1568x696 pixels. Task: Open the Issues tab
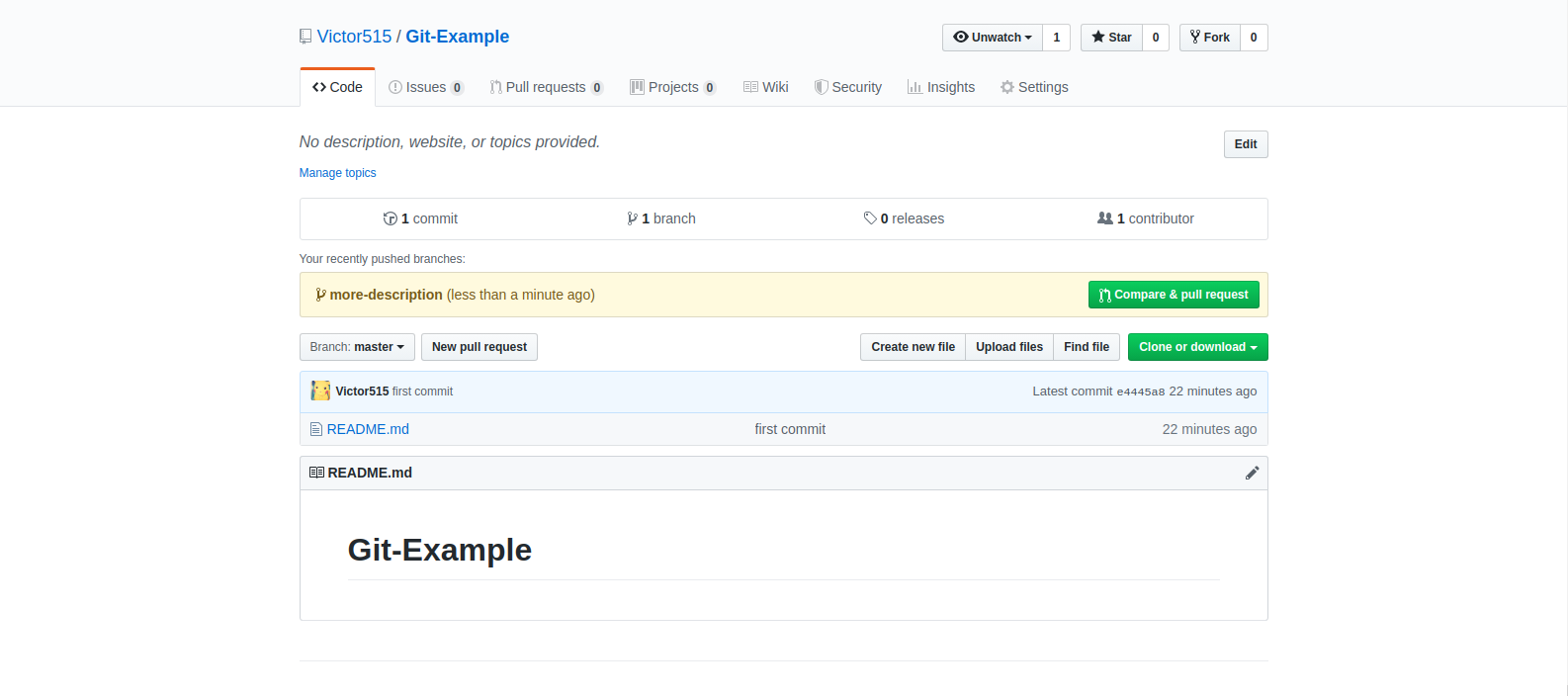point(426,87)
